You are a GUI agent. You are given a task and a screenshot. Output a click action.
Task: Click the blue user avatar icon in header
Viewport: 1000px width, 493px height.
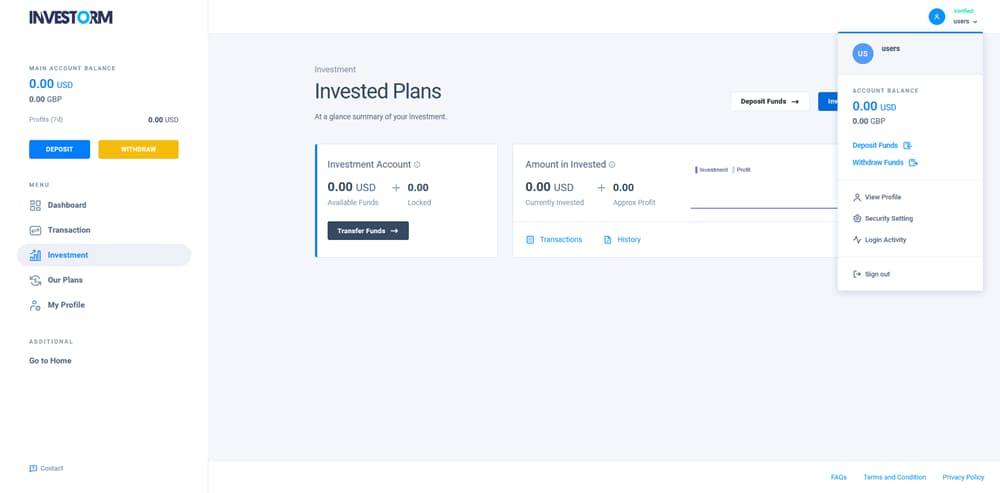[x=936, y=17]
